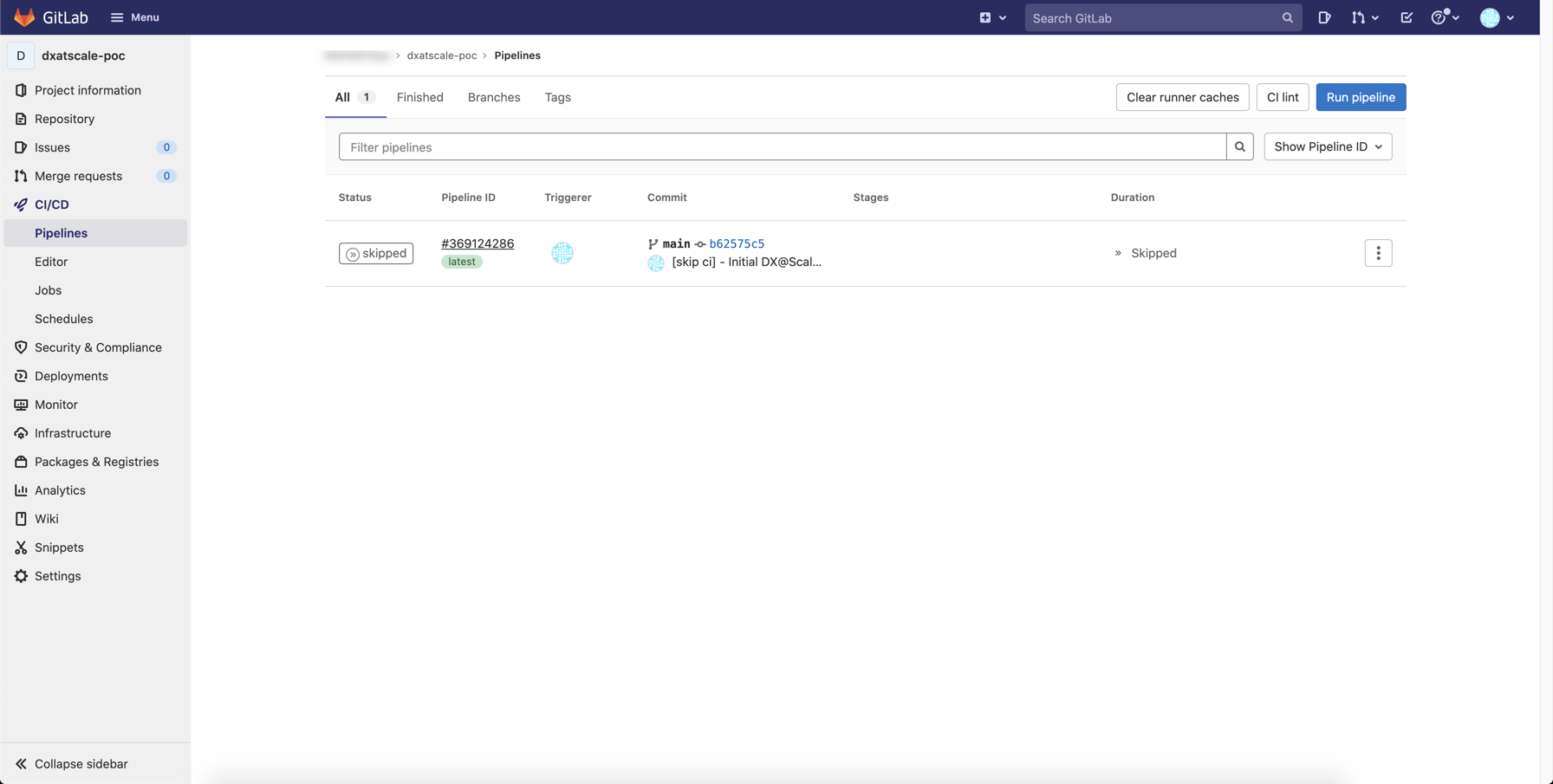
Task: Open merge requests dropdown in top bar
Action: click(x=1365, y=17)
